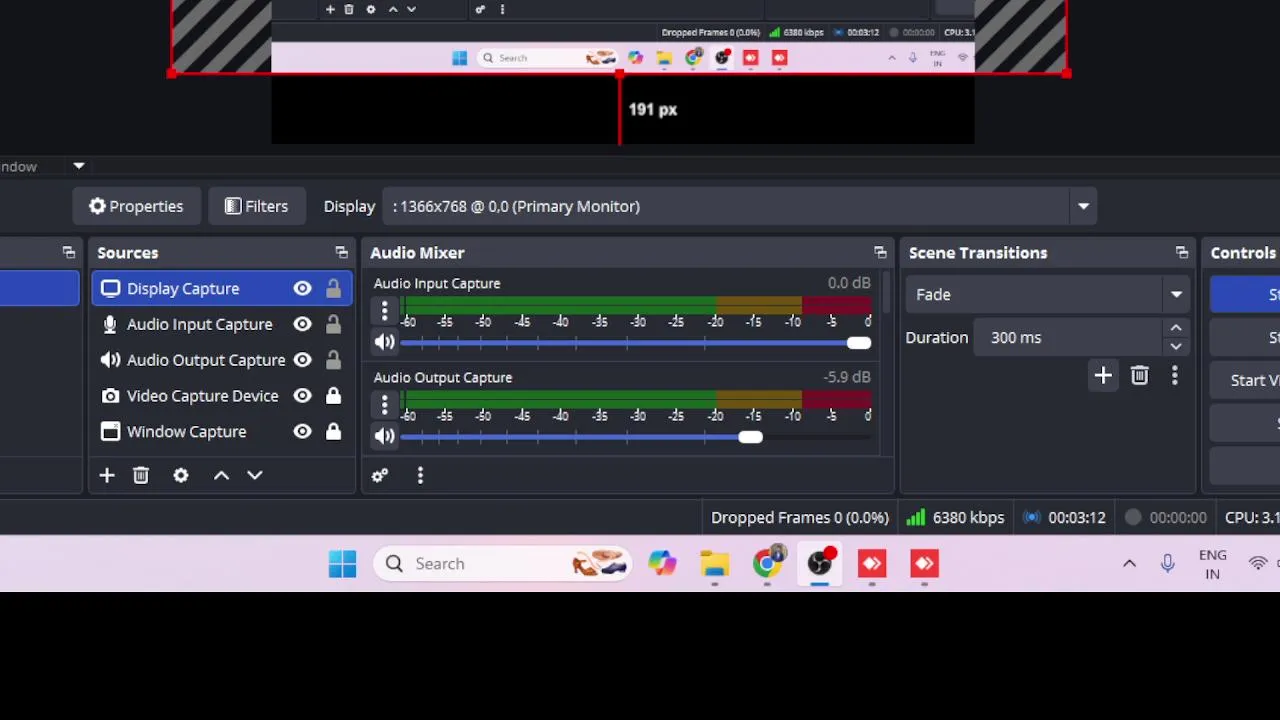Open Audio Input Capture three-dot options

point(384,311)
